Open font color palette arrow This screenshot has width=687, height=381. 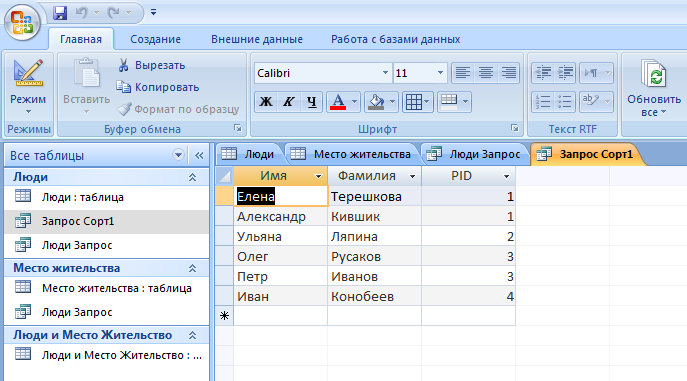coord(354,102)
